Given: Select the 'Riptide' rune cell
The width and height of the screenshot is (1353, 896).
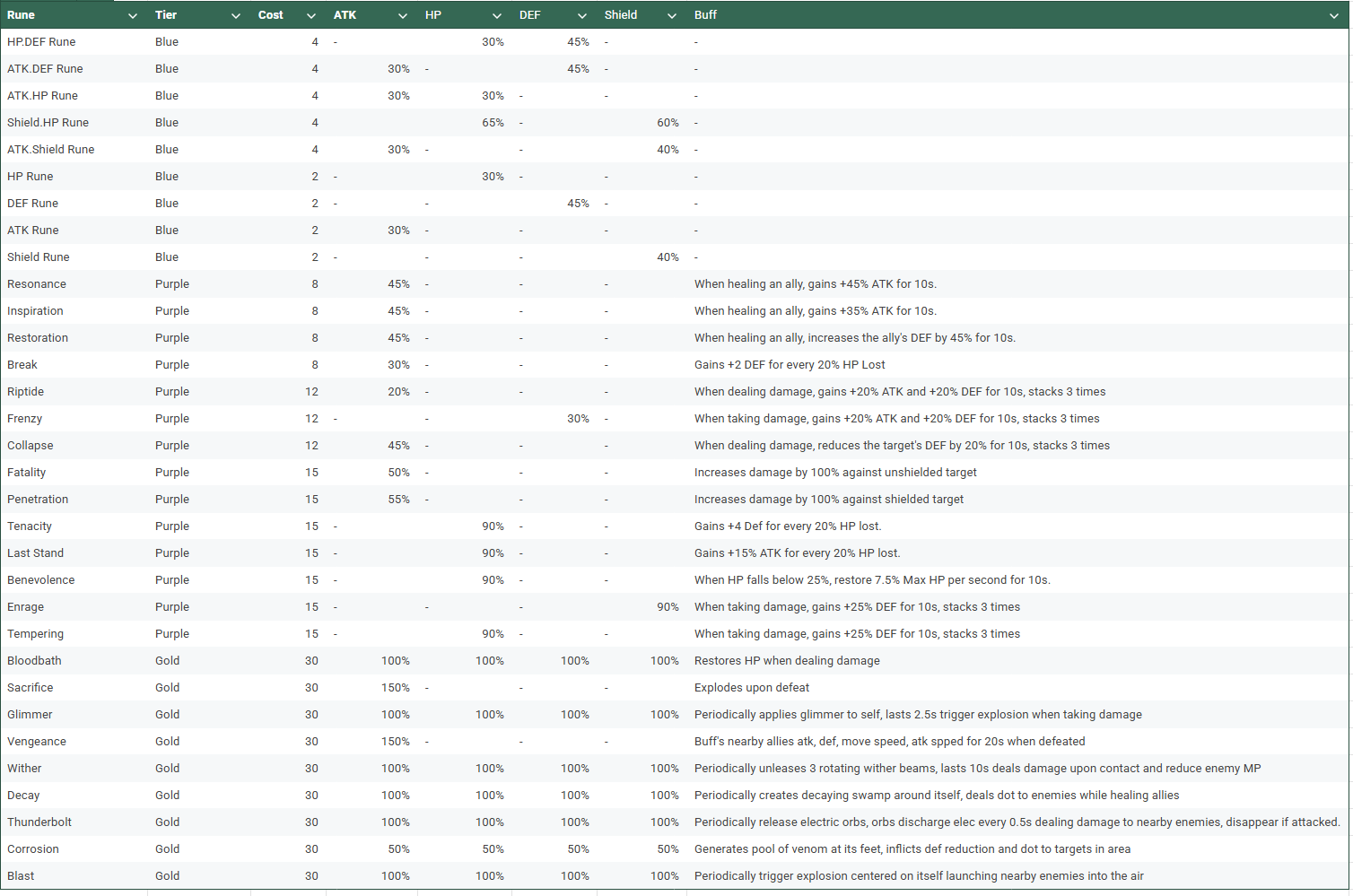Looking at the screenshot, I should pyautogui.click(x=74, y=392).
